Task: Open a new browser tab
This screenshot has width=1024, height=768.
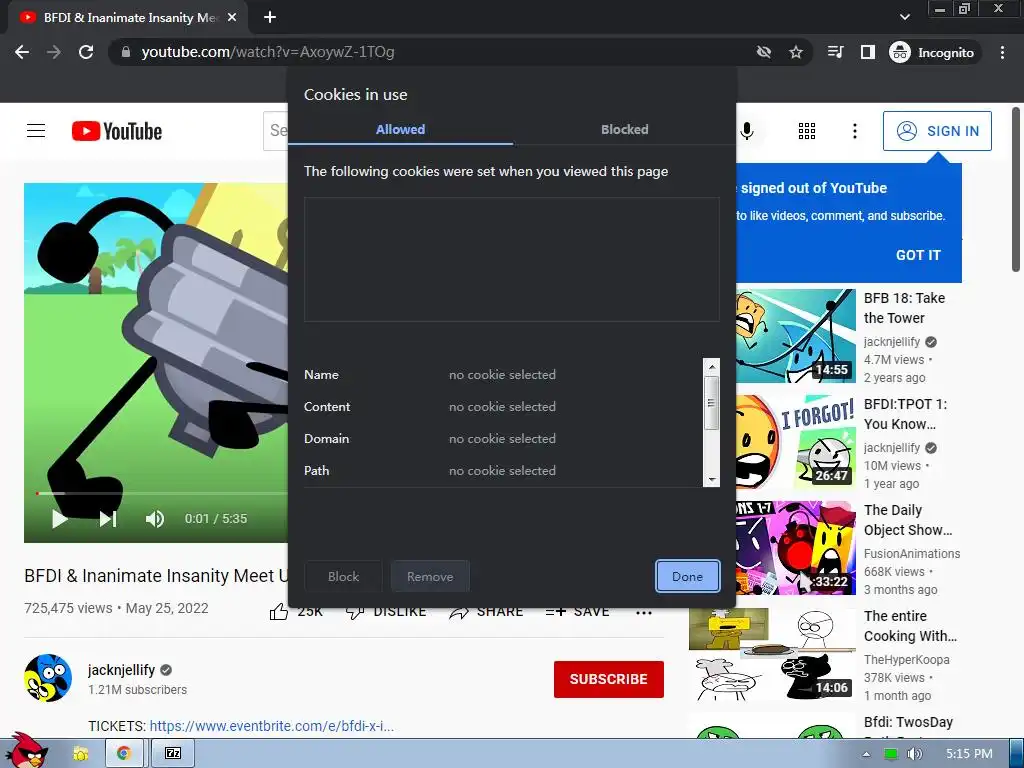Action: [x=270, y=18]
